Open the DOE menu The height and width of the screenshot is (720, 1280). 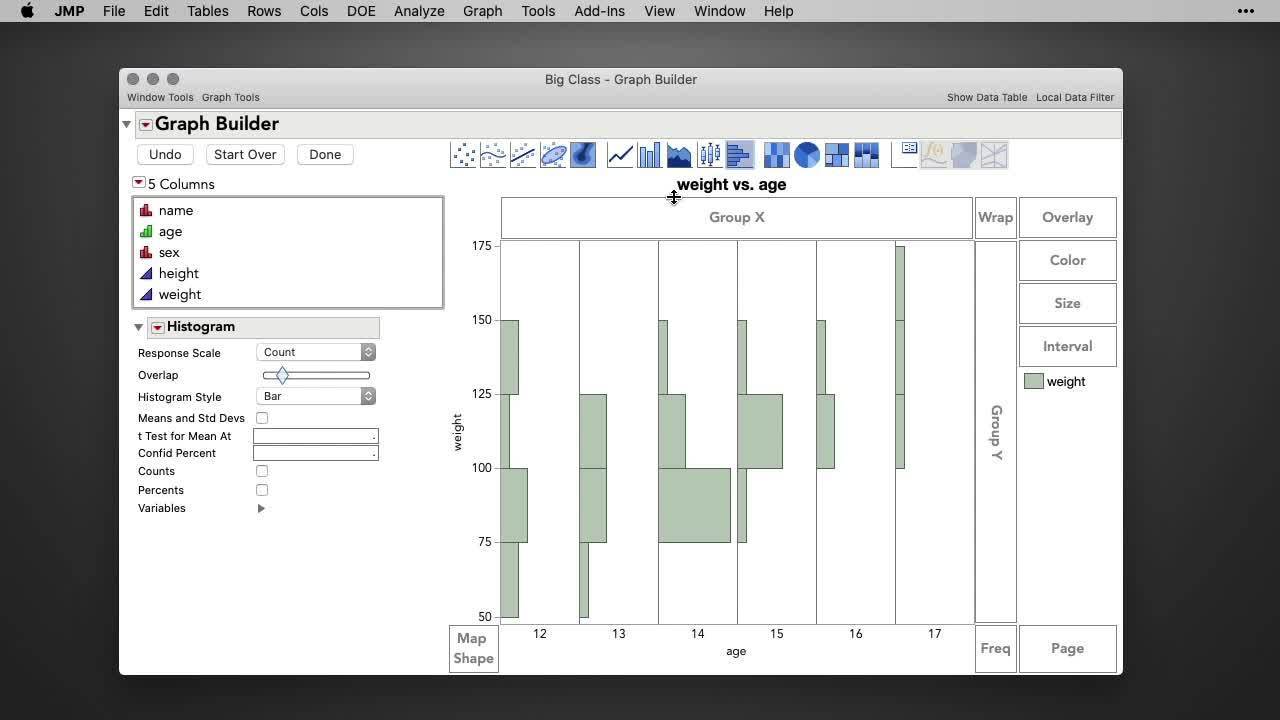coord(361,11)
